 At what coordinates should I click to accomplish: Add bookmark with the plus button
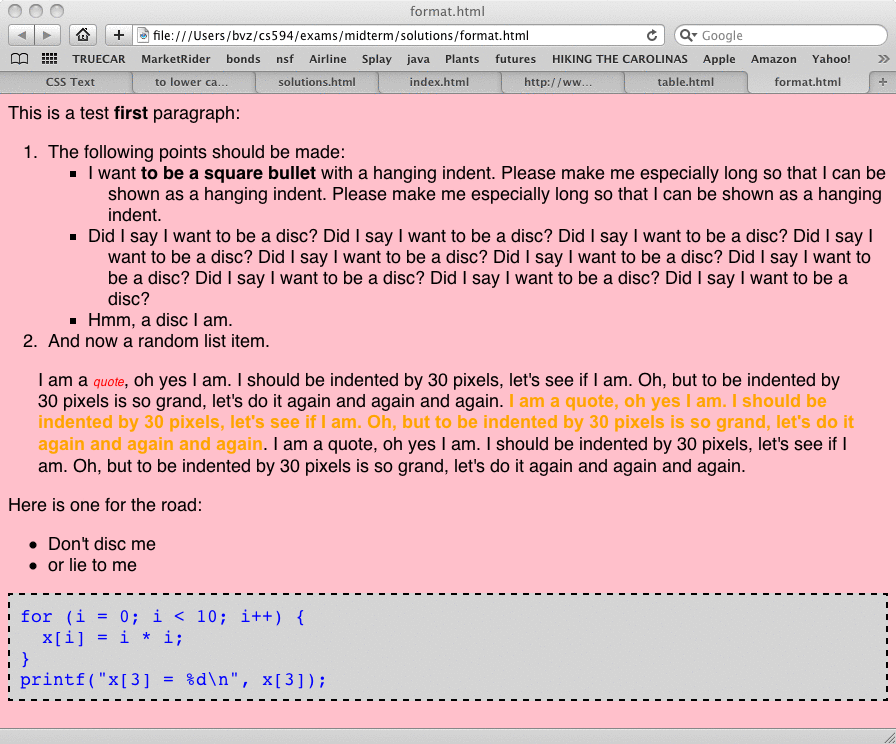pyautogui.click(x=118, y=35)
